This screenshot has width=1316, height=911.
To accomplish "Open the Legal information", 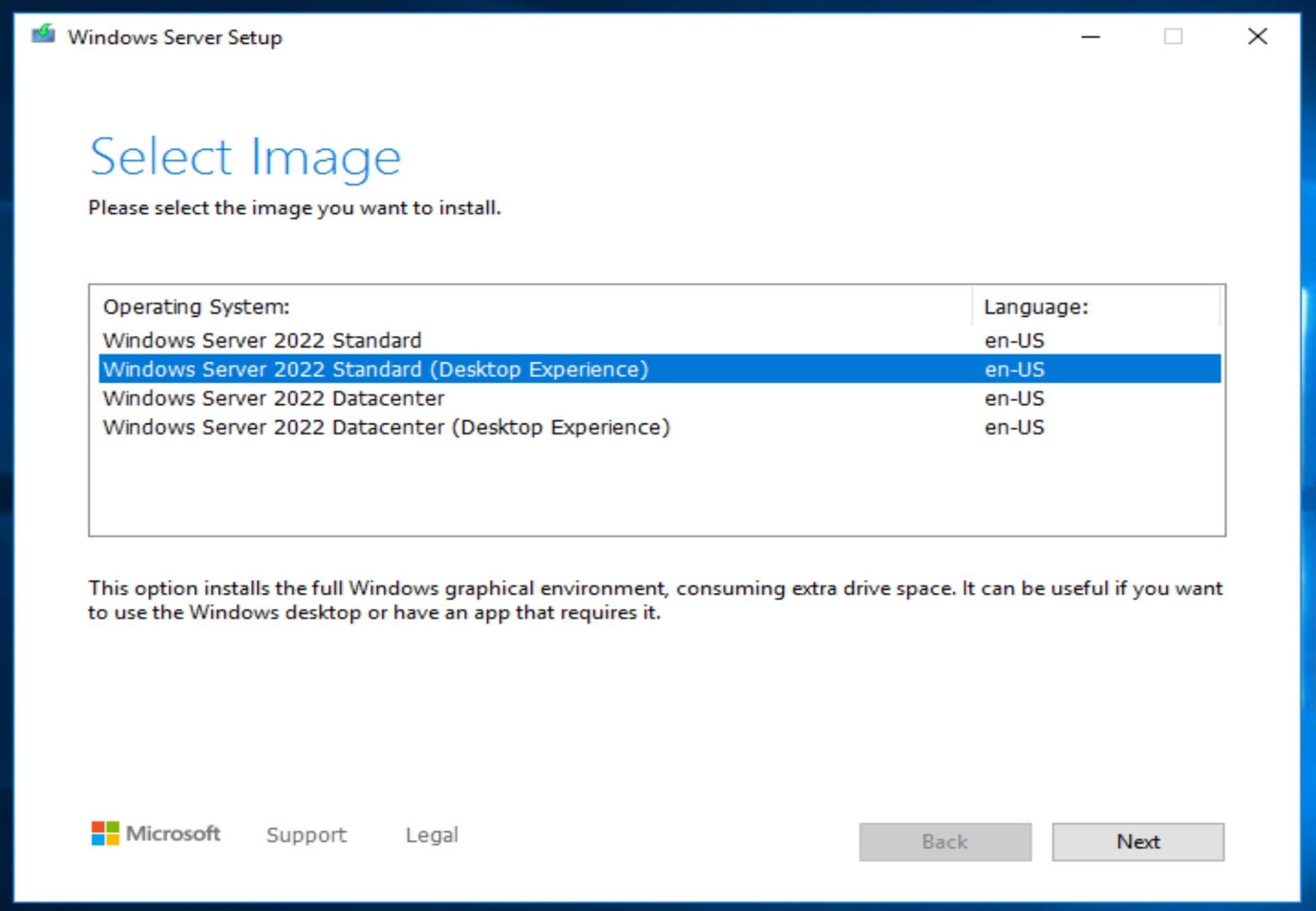I will (432, 834).
